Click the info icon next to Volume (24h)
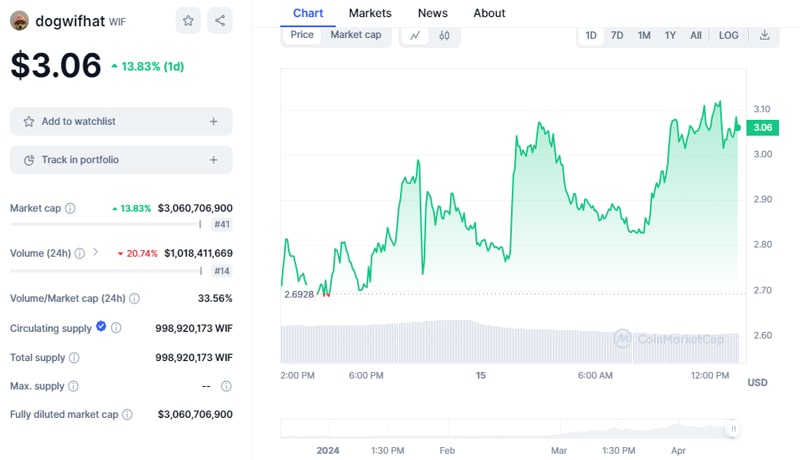Viewport: 800px width, 460px height. point(80,253)
